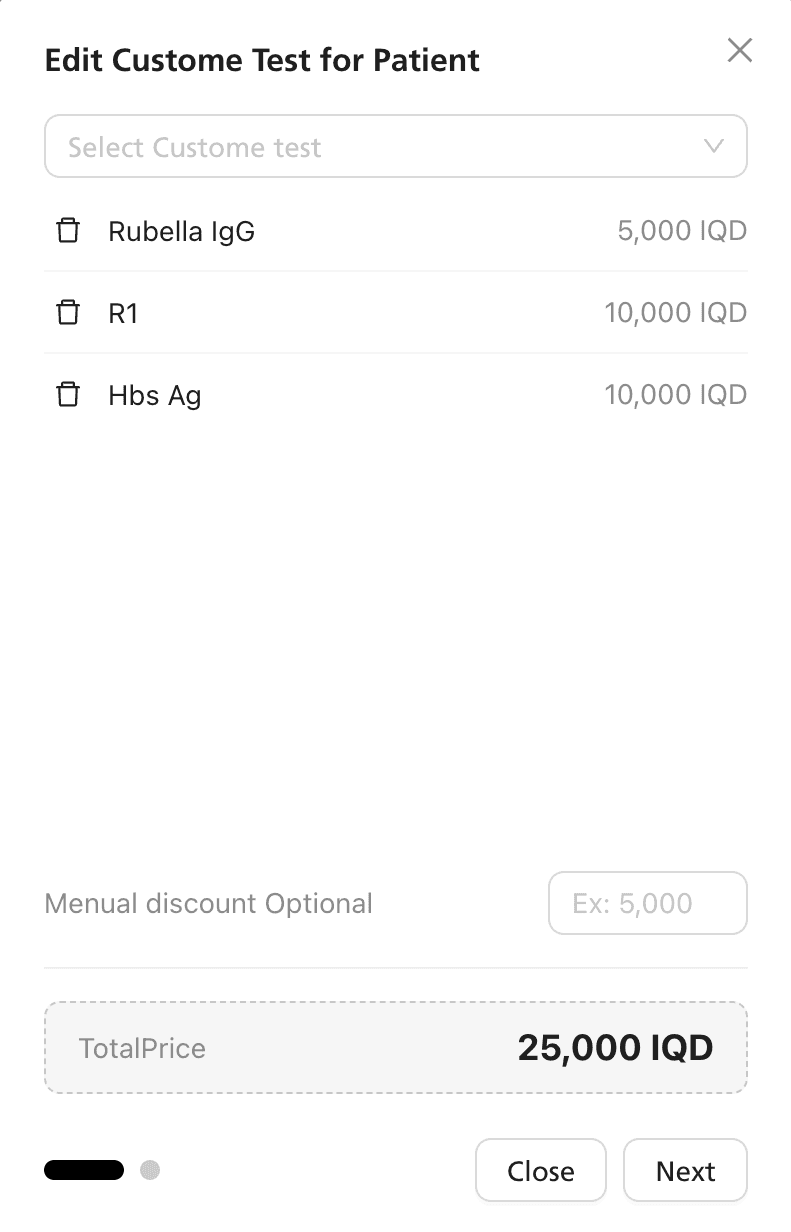Remove the R1 test with trash icon

[68, 313]
